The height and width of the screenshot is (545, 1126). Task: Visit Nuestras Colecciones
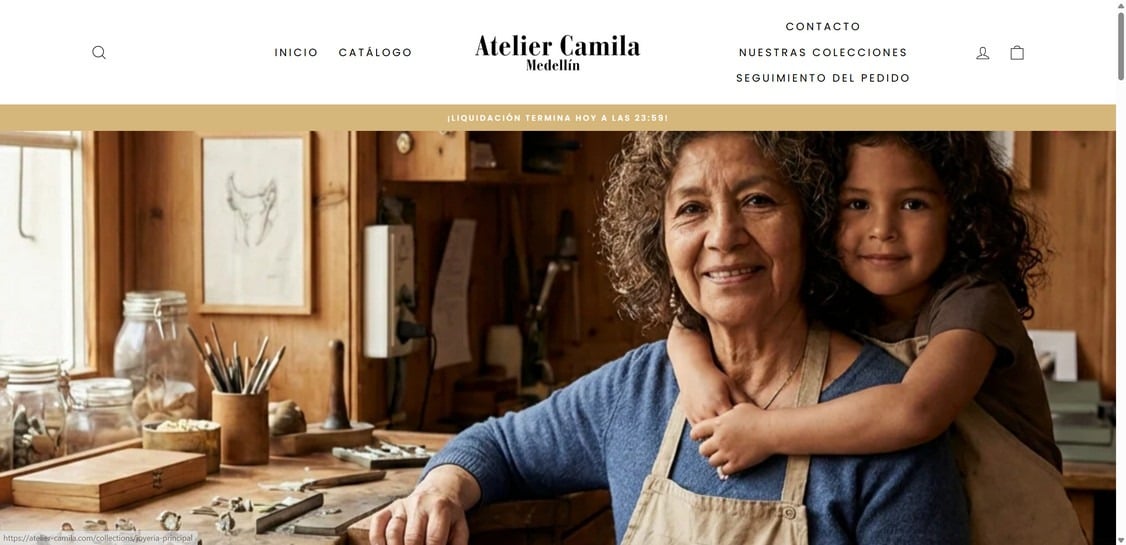point(823,52)
